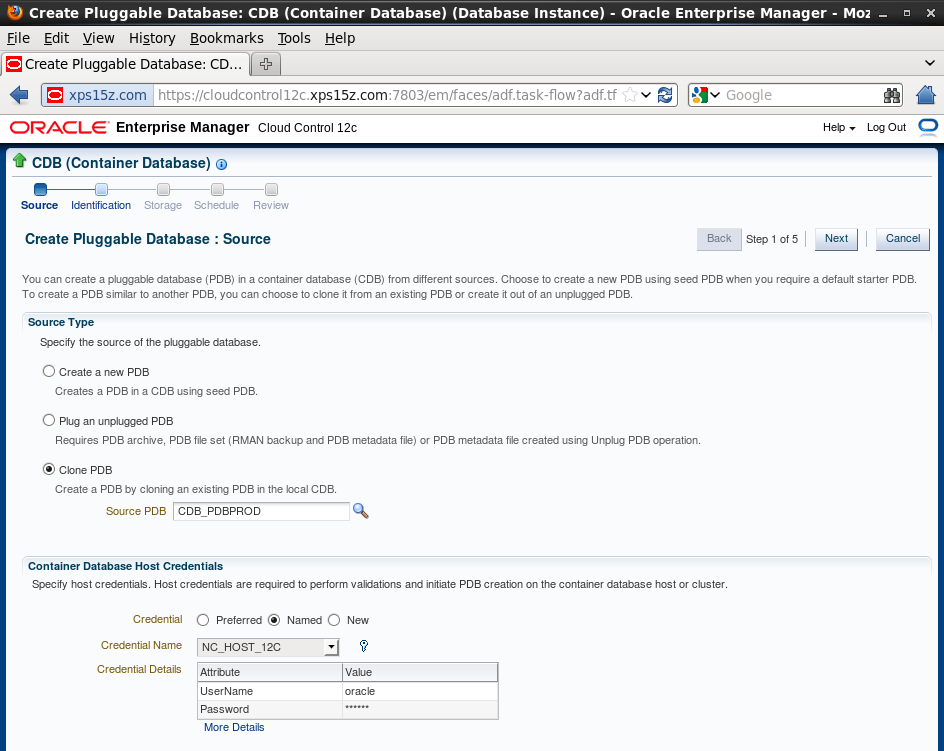Click the Value column header
Viewport: 944px width, 751px height.
click(x=420, y=672)
